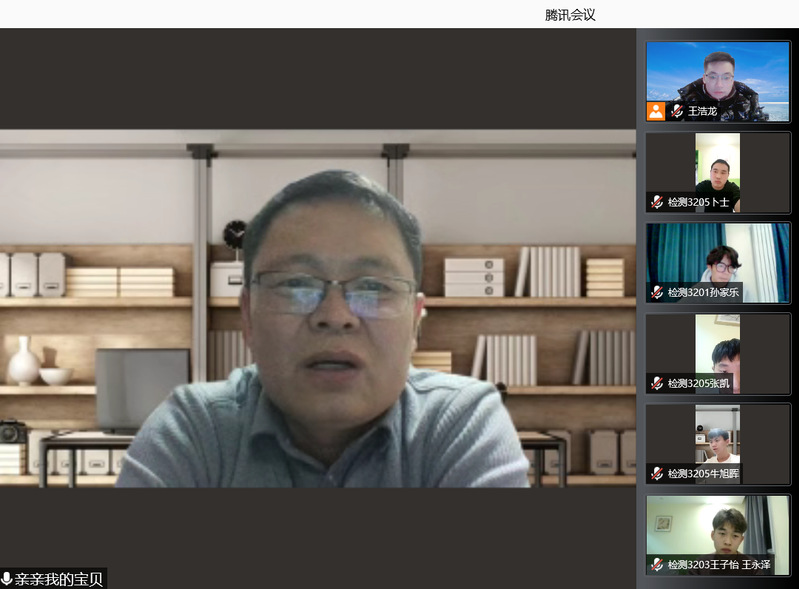This screenshot has height=589, width=799.
Task: Open the 检测3205卜士 participant video thumbnail
Action: (x=718, y=165)
